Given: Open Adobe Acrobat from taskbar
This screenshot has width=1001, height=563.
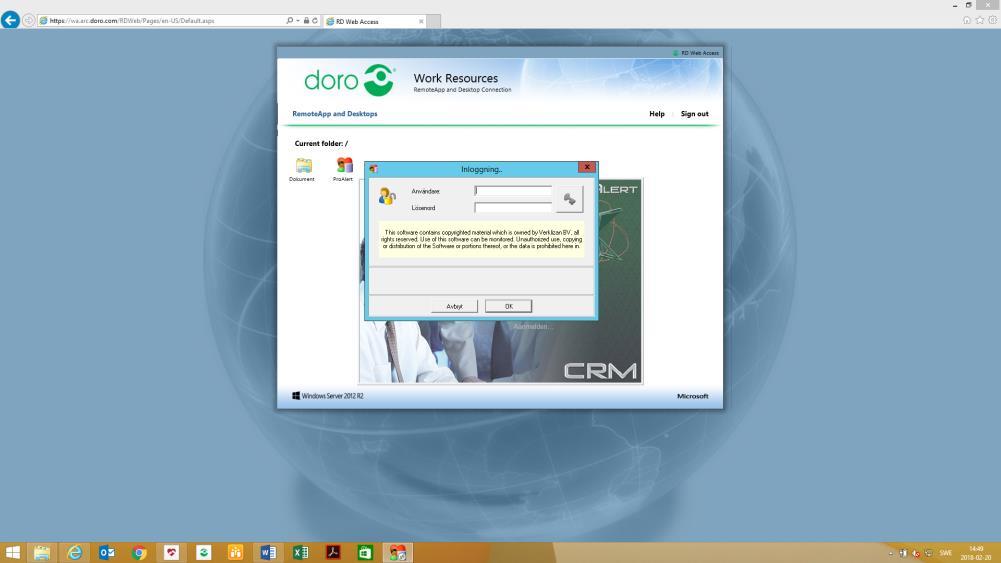Looking at the screenshot, I should click(333, 552).
